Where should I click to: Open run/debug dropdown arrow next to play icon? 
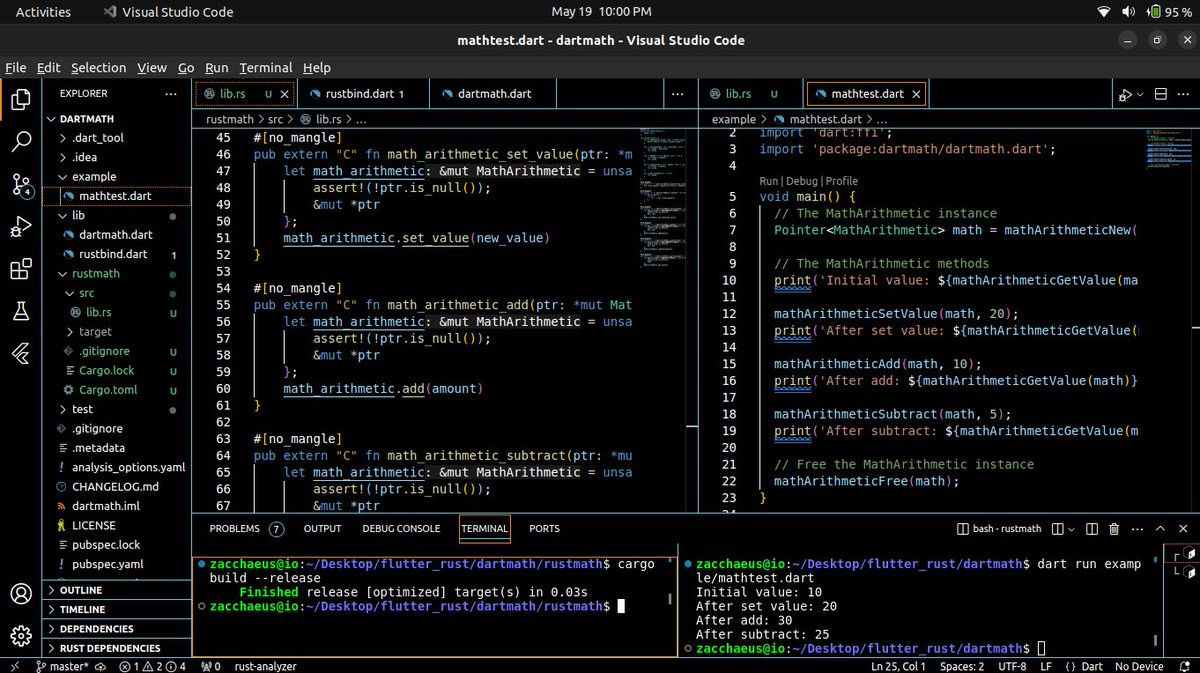point(1140,94)
